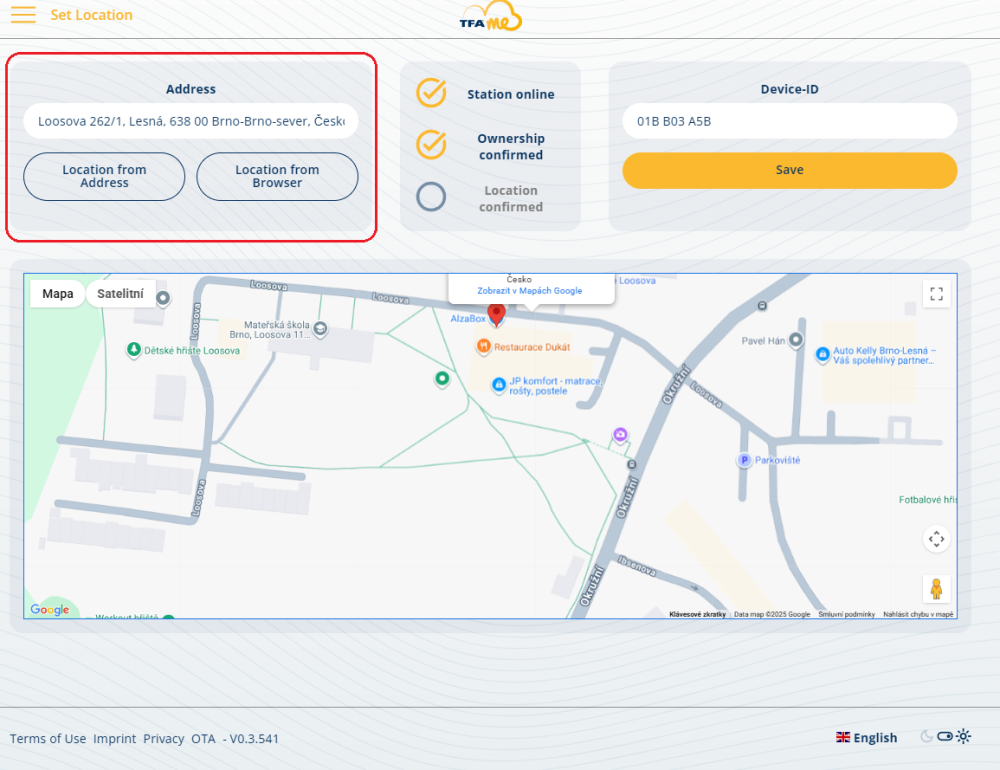Click Dětské hřiště Loosova map marker
1000x770 pixels.
[x=133, y=350]
